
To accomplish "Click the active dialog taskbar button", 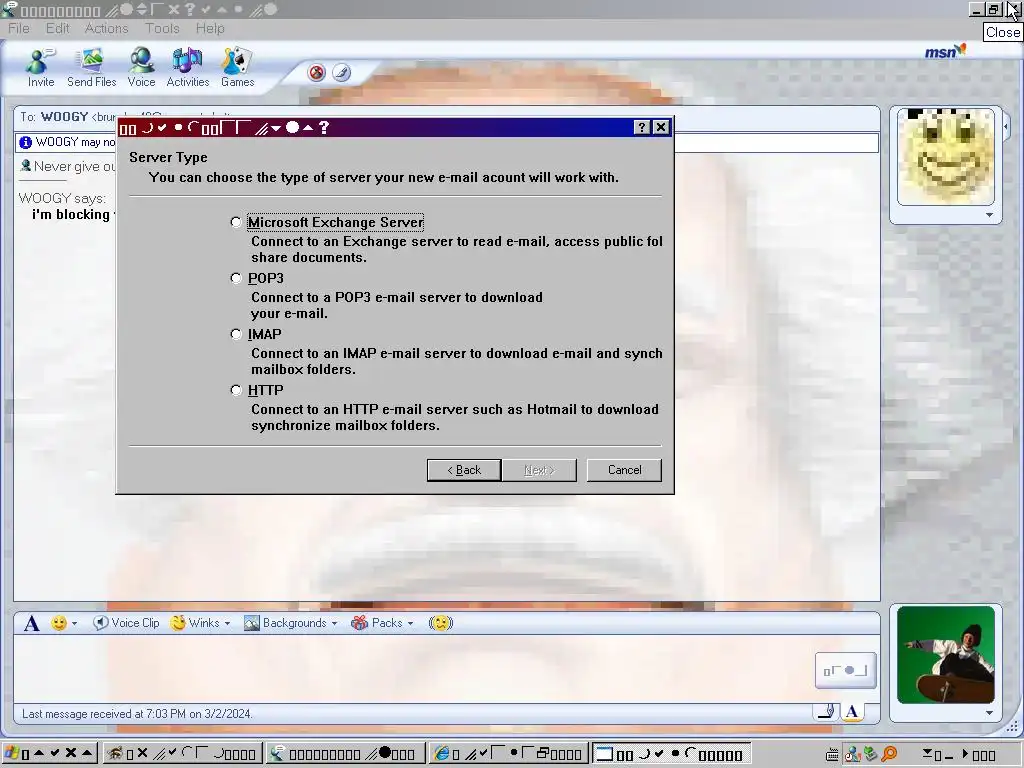I will 671,754.
